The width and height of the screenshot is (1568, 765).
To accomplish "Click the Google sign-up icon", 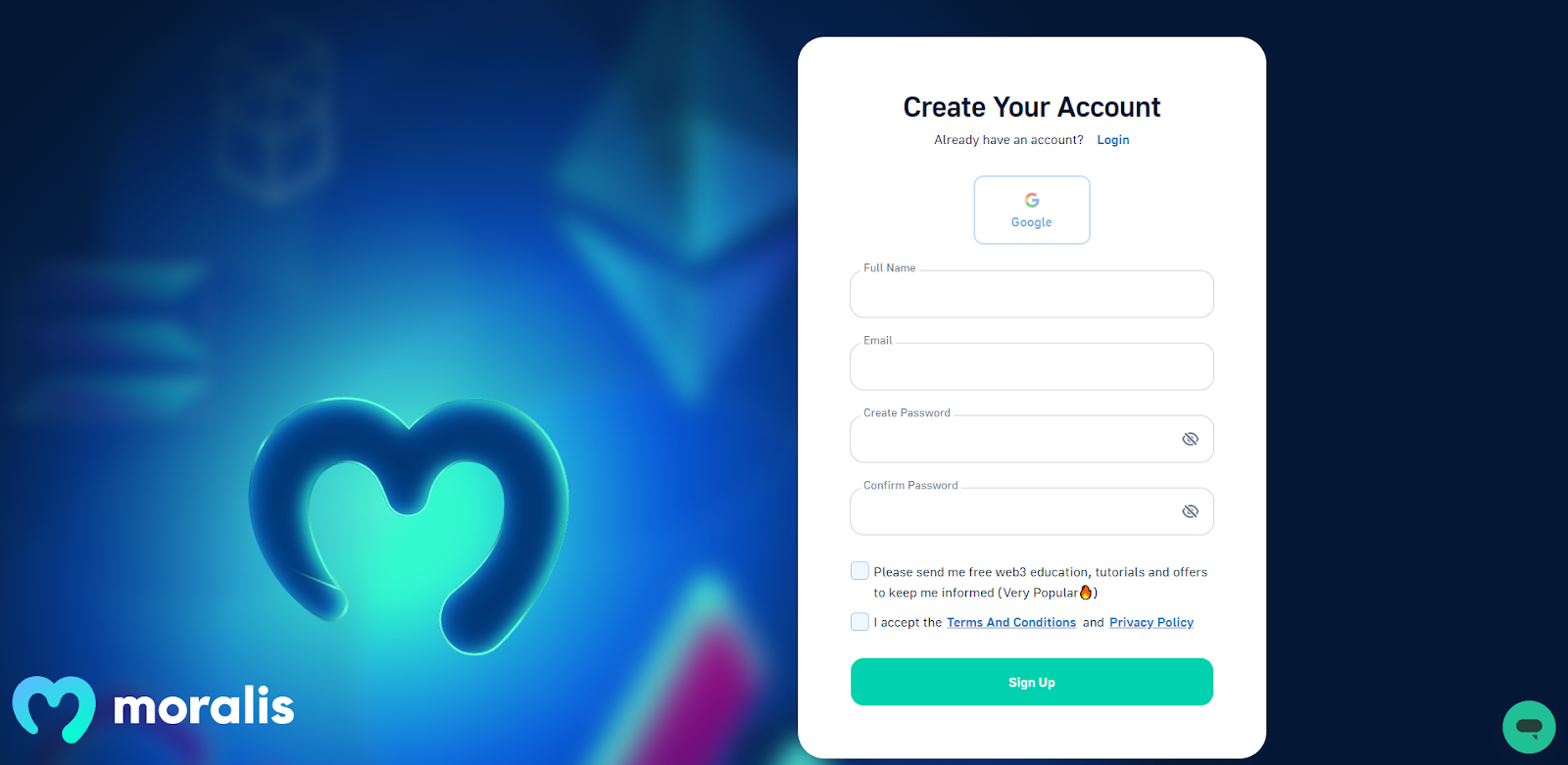I will 1032,200.
